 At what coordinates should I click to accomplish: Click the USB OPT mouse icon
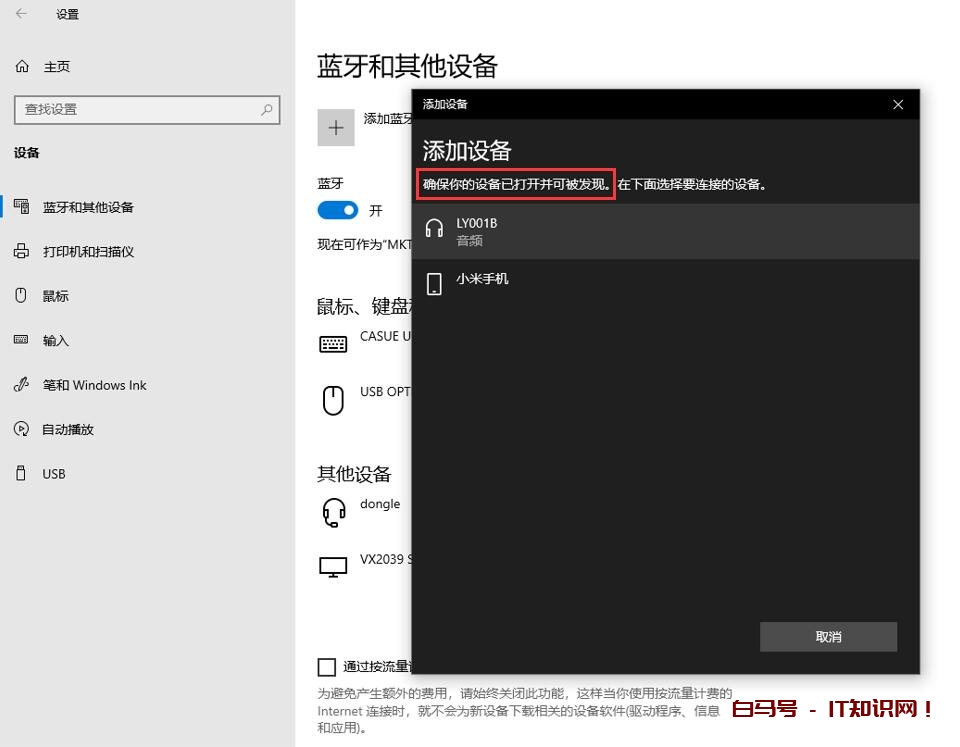pyautogui.click(x=333, y=400)
